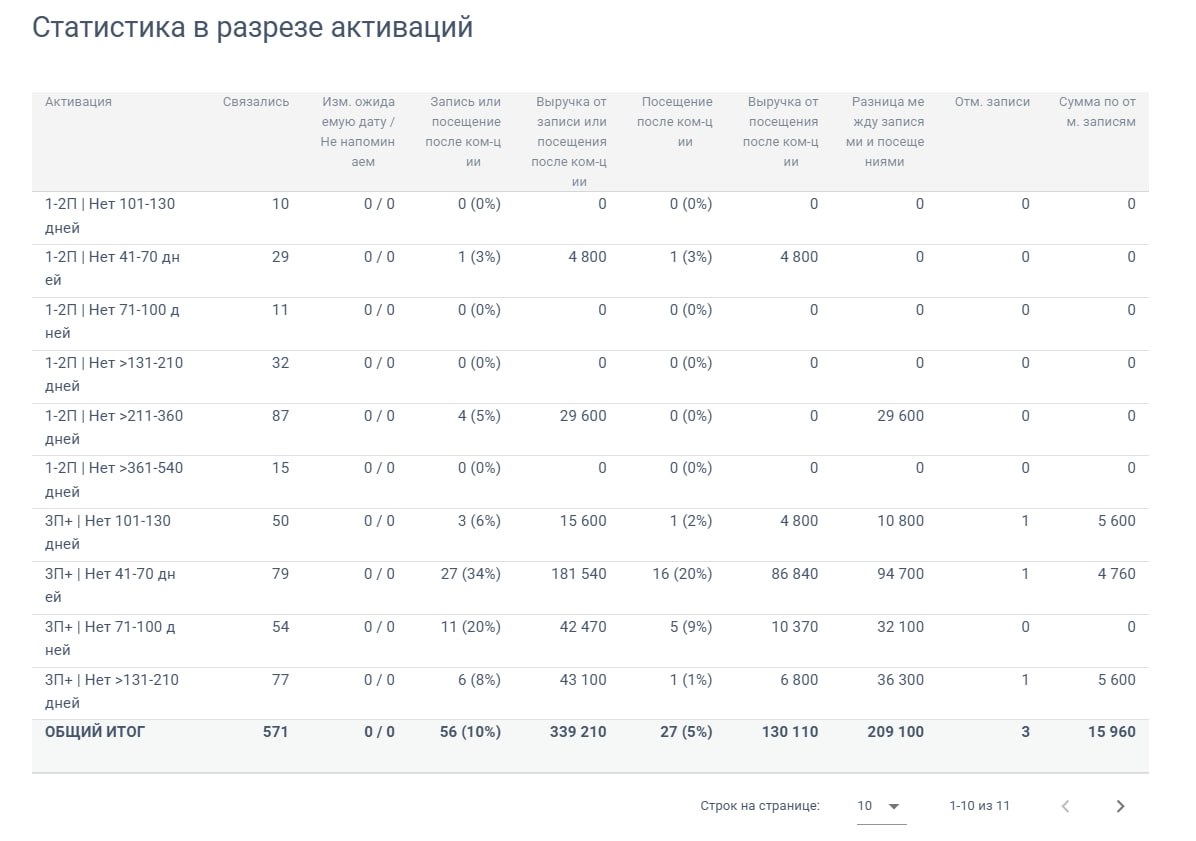
Task: Click the total contacted value 571
Action: [x=275, y=732]
